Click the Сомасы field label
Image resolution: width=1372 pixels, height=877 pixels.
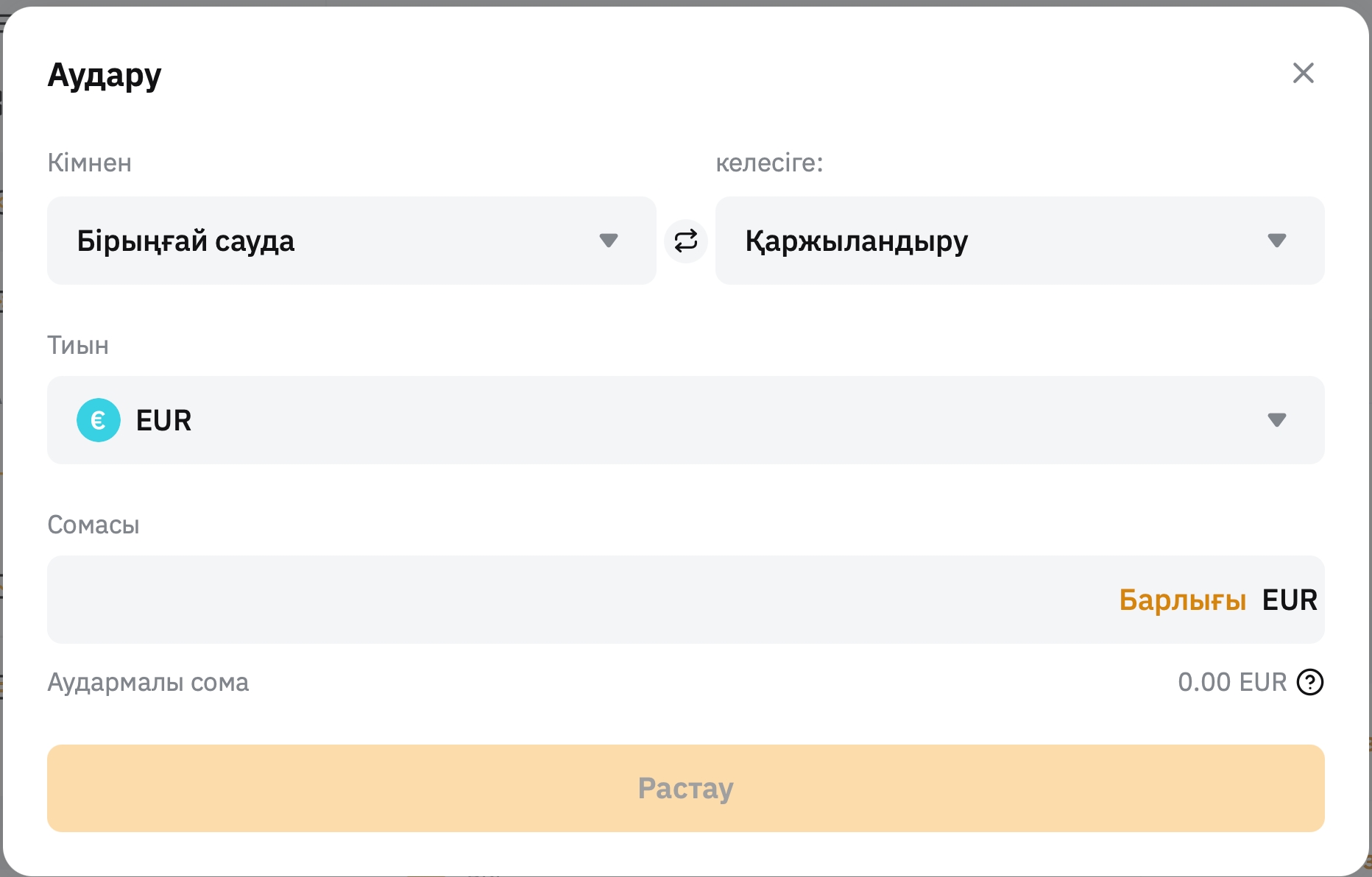(93, 525)
